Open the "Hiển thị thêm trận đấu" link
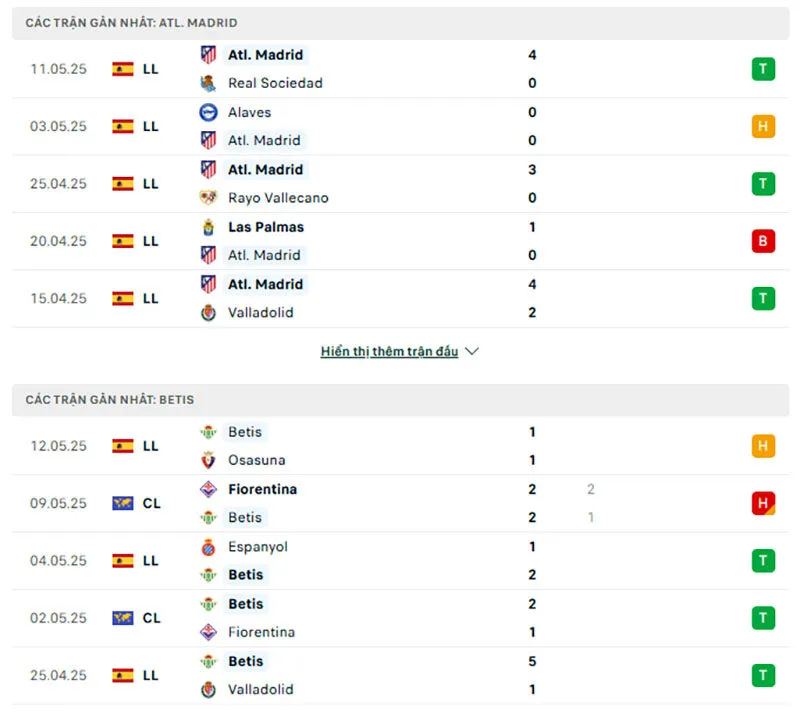 (389, 352)
